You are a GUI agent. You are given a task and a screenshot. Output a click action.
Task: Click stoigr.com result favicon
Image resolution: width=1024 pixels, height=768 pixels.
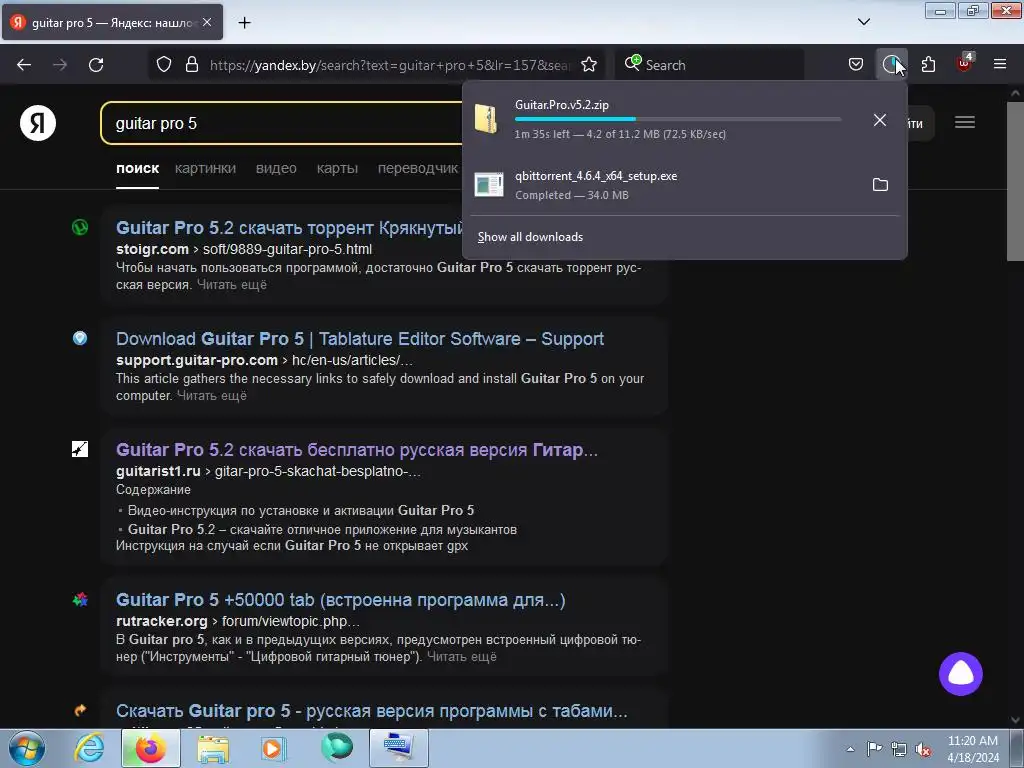pyautogui.click(x=80, y=227)
